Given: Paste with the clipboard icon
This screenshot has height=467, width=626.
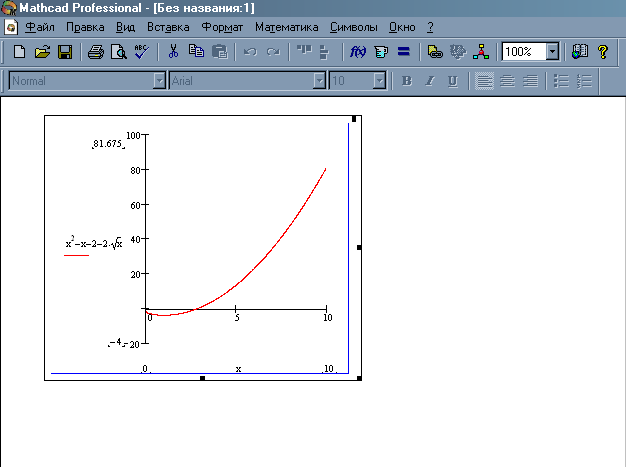Looking at the screenshot, I should pyautogui.click(x=219, y=52).
